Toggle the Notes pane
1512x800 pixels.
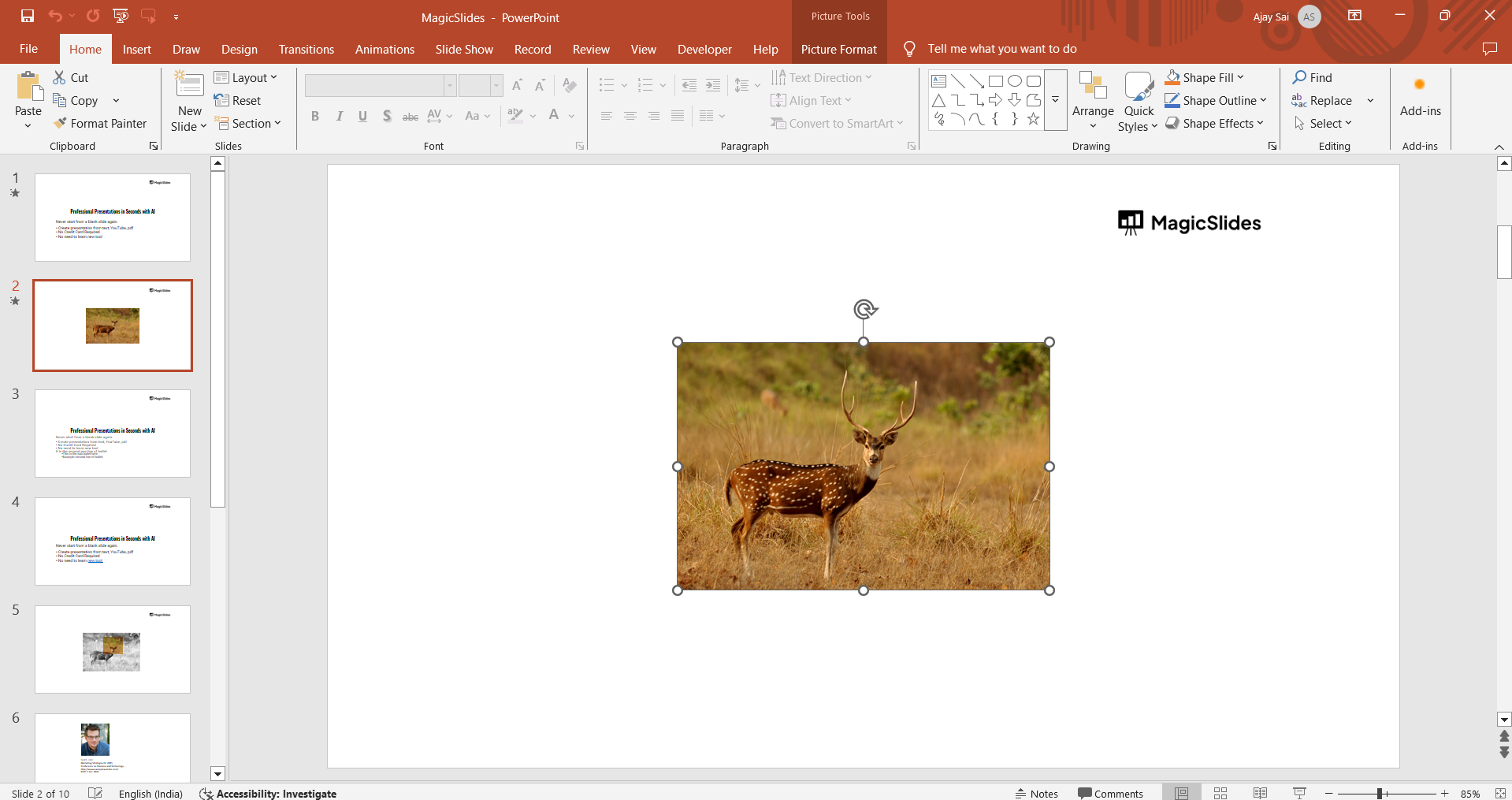(1036, 794)
